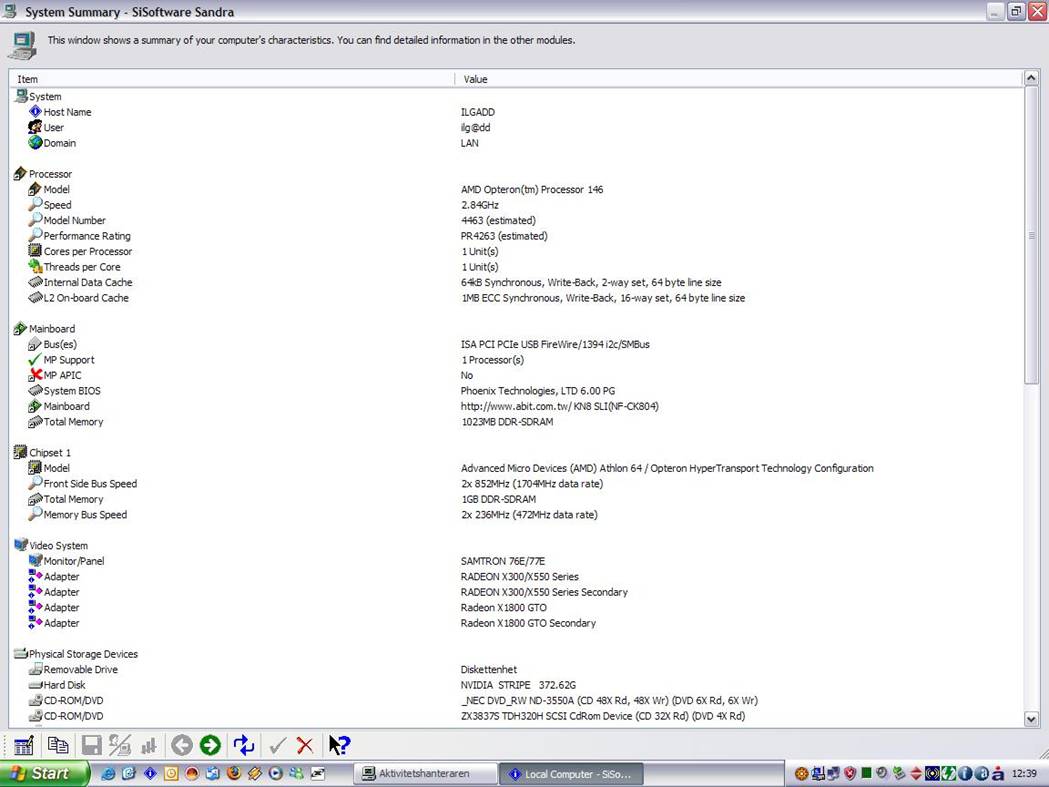
Task: Click the What's This help cursor icon
Action: pyautogui.click(x=339, y=745)
